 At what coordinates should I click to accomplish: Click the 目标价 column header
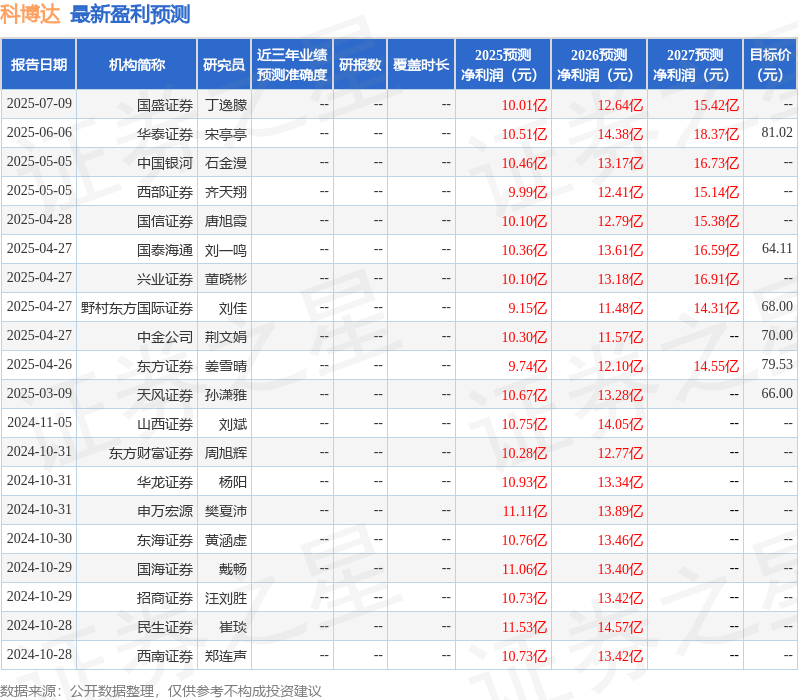point(770,65)
